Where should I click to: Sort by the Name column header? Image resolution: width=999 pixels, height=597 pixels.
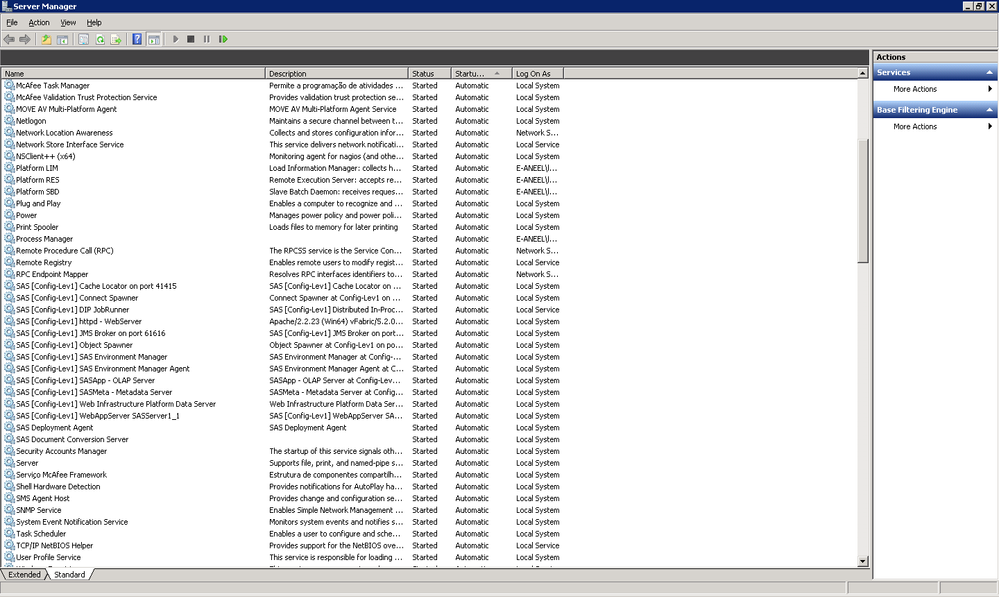tap(133, 74)
